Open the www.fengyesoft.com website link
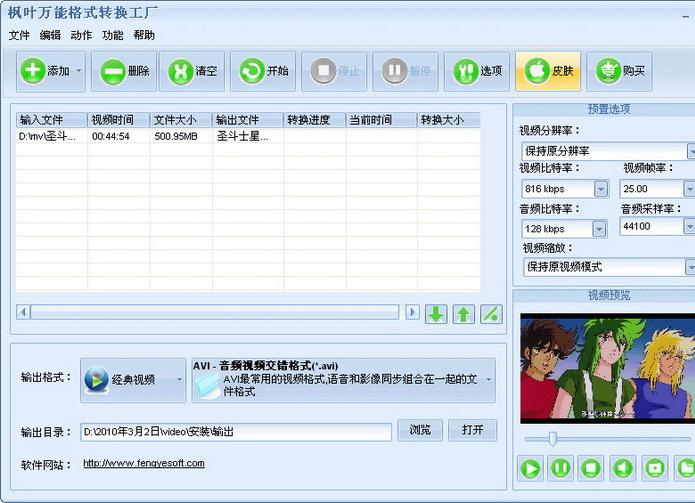This screenshot has width=695, height=503. pos(143,463)
